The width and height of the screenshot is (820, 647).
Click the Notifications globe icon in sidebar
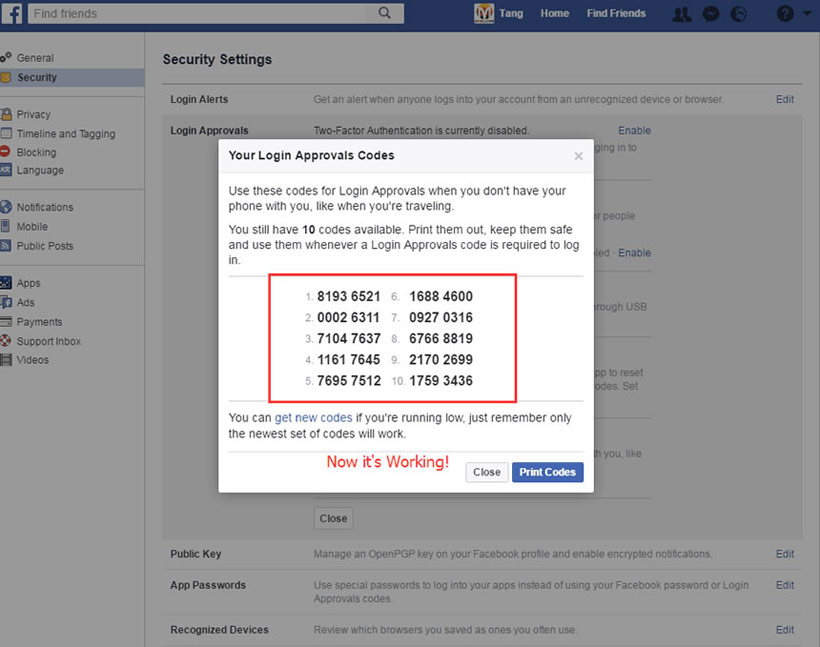[x=6, y=207]
